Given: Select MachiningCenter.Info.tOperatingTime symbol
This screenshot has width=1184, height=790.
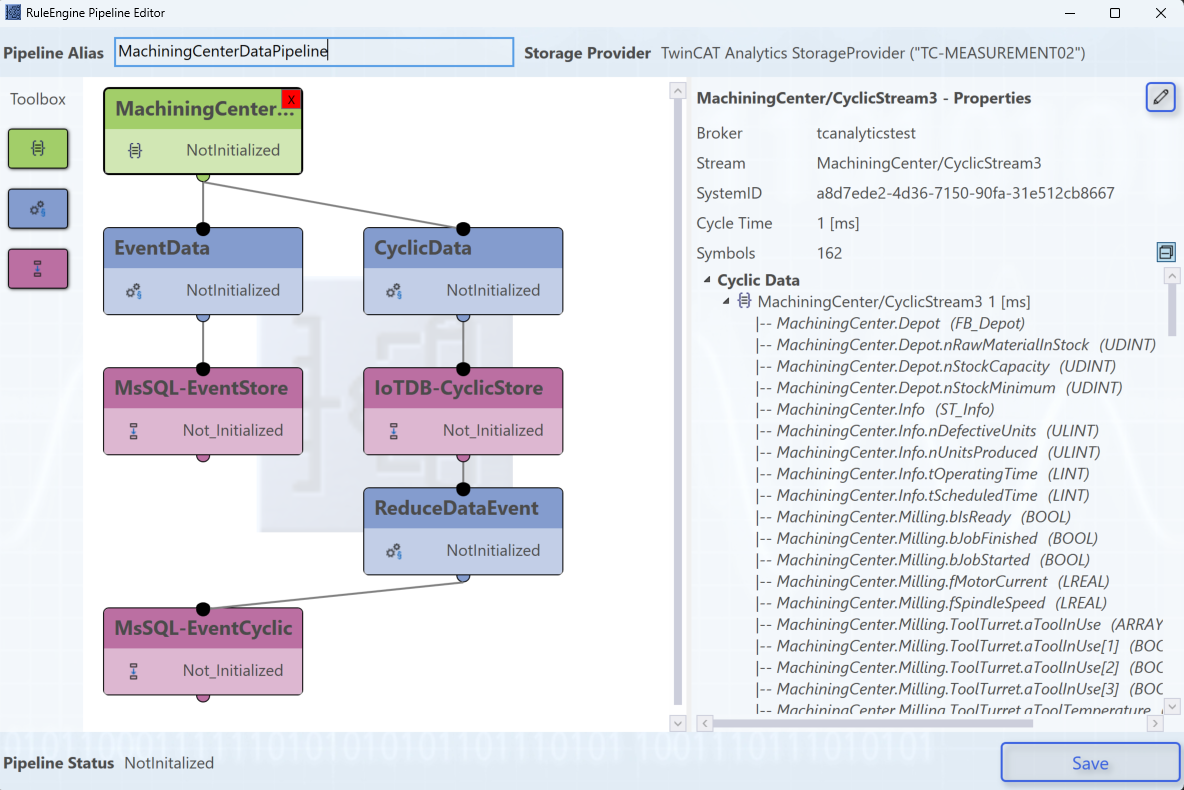Looking at the screenshot, I should click(x=933, y=474).
